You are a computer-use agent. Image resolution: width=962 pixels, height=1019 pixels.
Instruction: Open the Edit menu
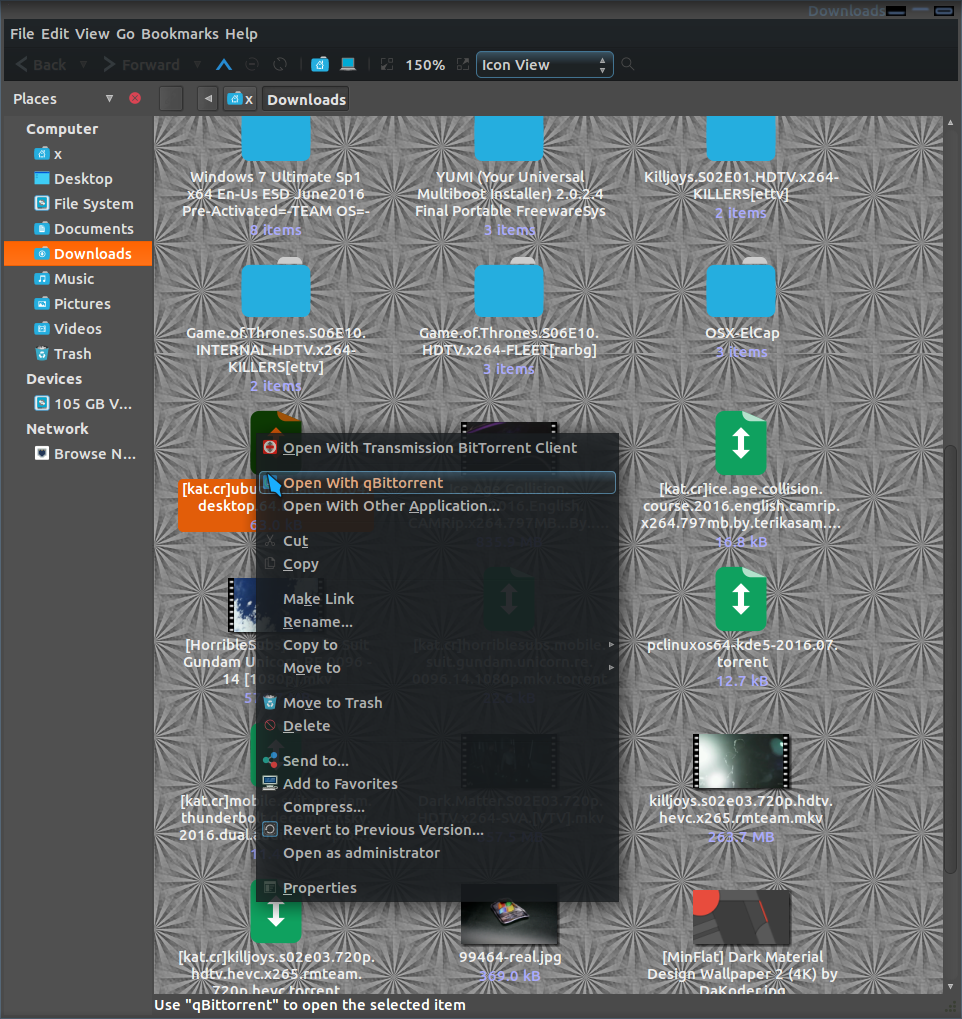(x=55, y=34)
